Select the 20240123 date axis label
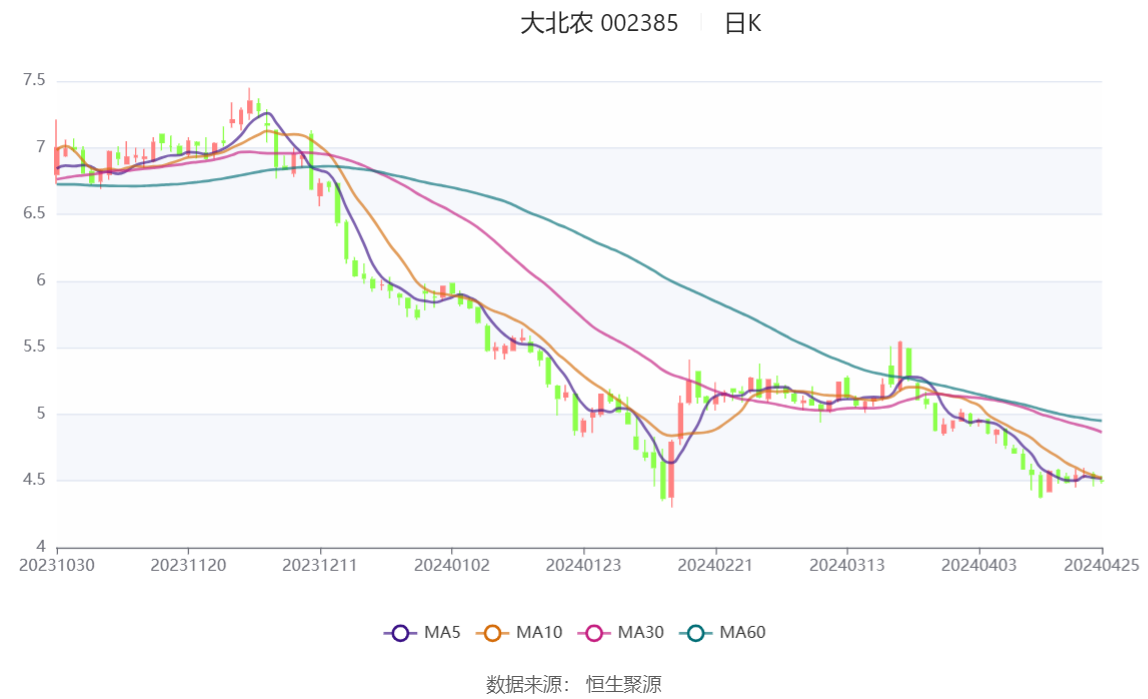 point(584,566)
